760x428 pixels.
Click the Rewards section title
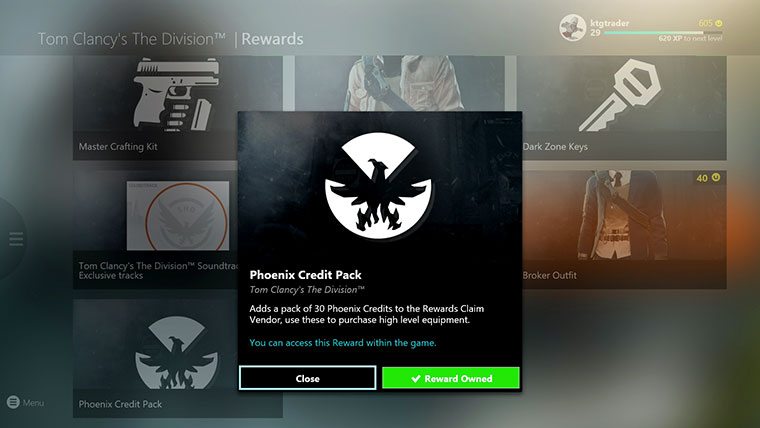pyautogui.click(x=272, y=39)
